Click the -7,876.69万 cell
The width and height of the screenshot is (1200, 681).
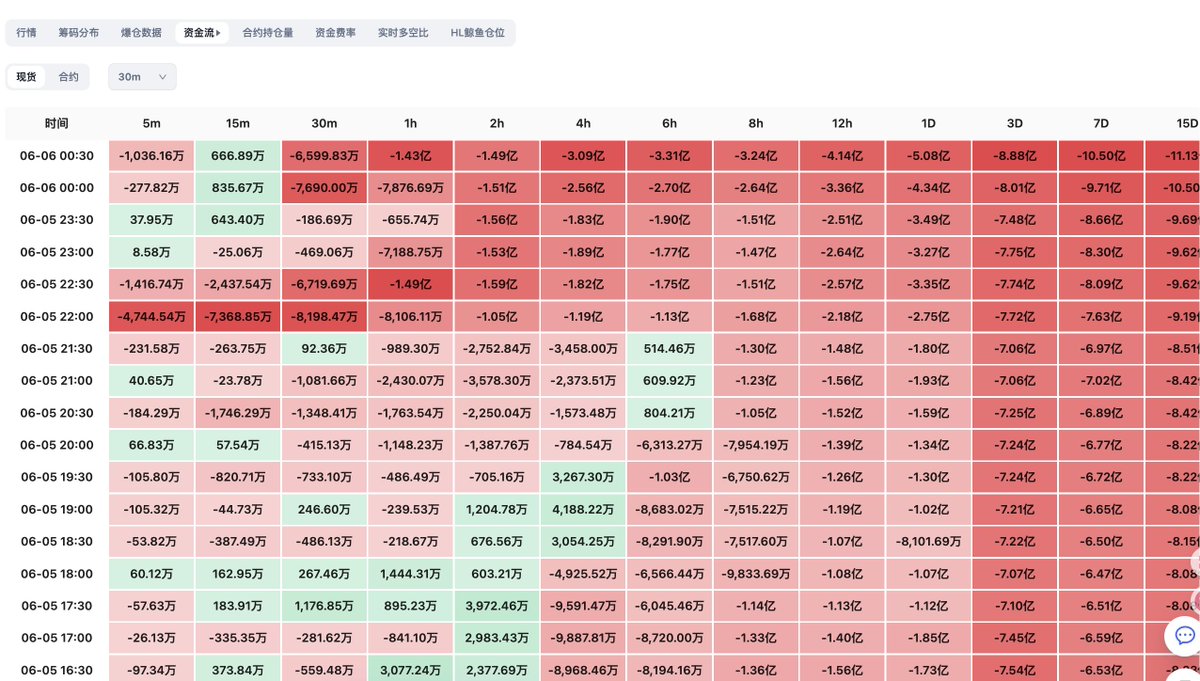coord(410,188)
